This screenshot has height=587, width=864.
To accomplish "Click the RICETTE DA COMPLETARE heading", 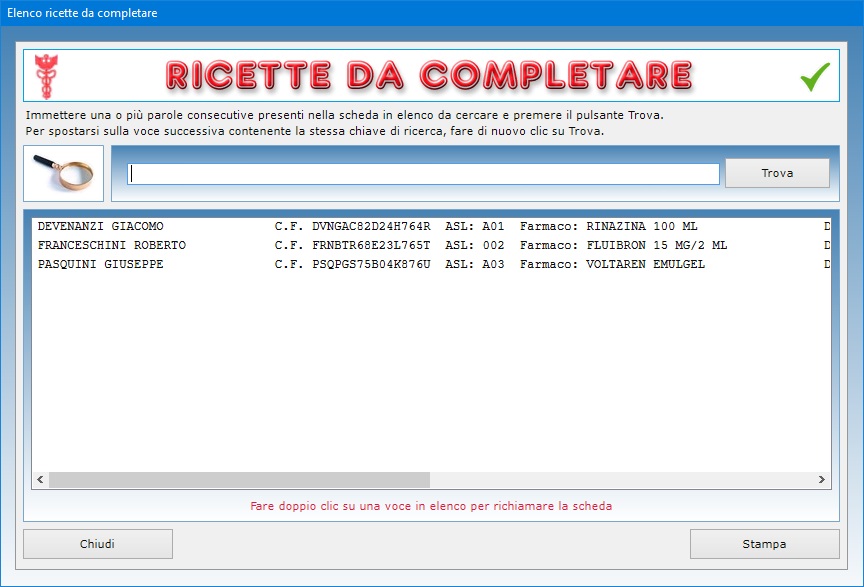I will [429, 76].
